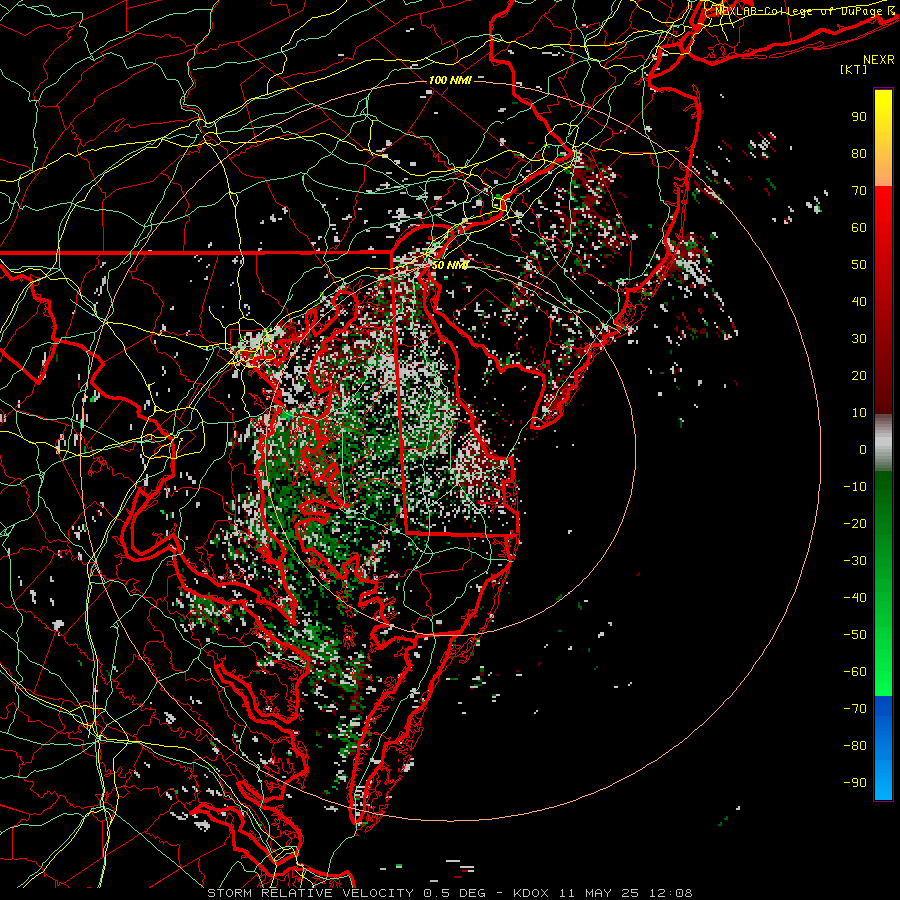Viewport: 900px width, 900px height.
Task: Click the 0 value on velocity scale
Action: point(863,450)
